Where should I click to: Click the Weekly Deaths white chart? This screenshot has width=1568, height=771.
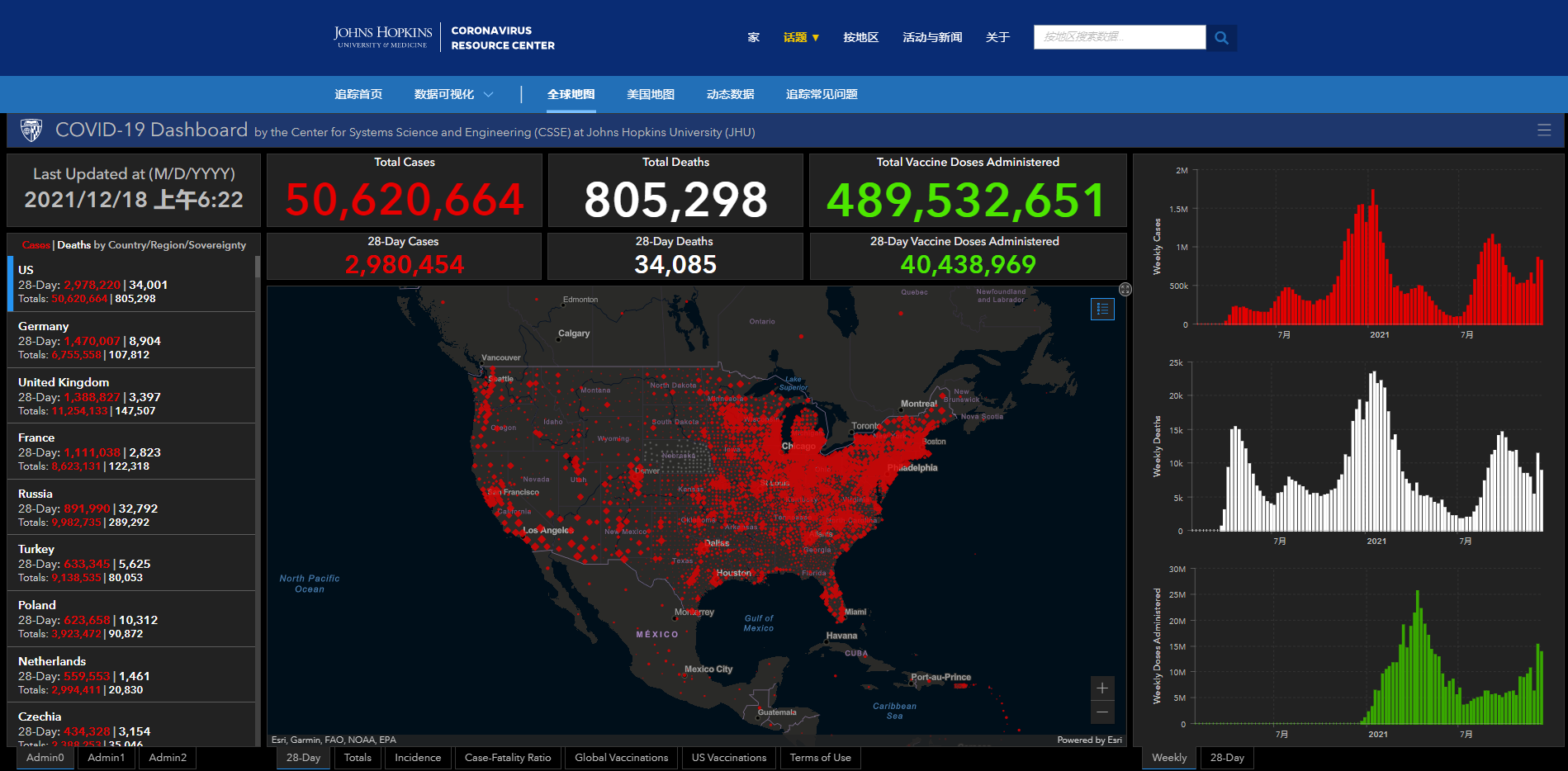pos(1367,447)
